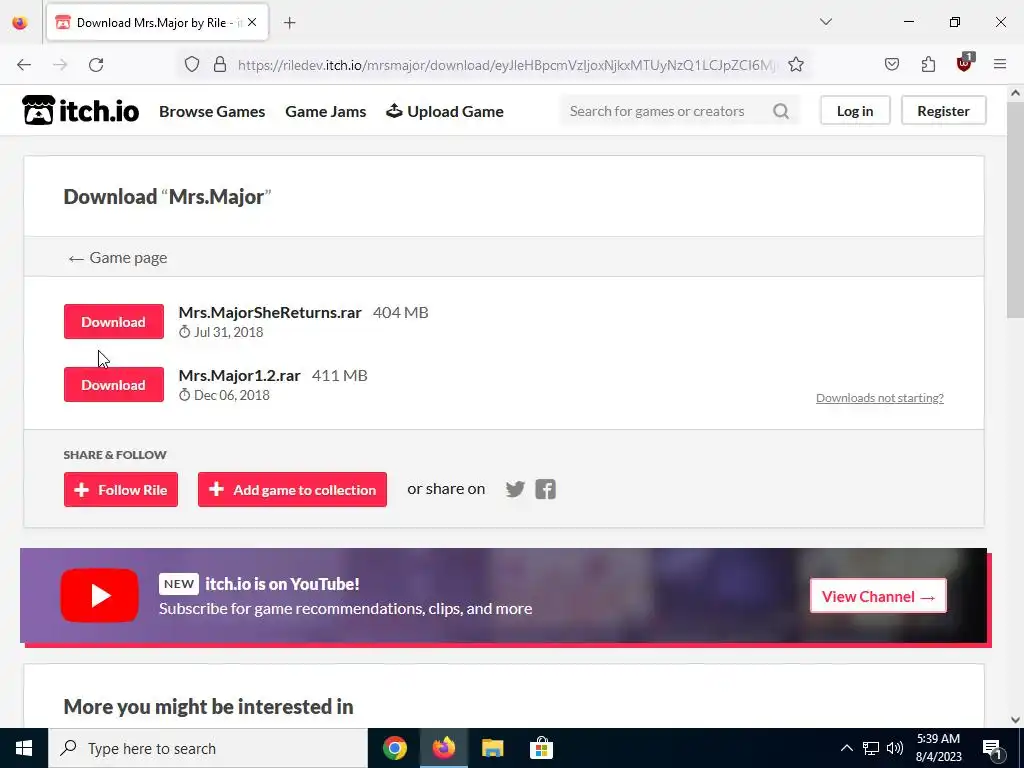1024x768 pixels.
Task: Click the Log in button
Action: 855,111
